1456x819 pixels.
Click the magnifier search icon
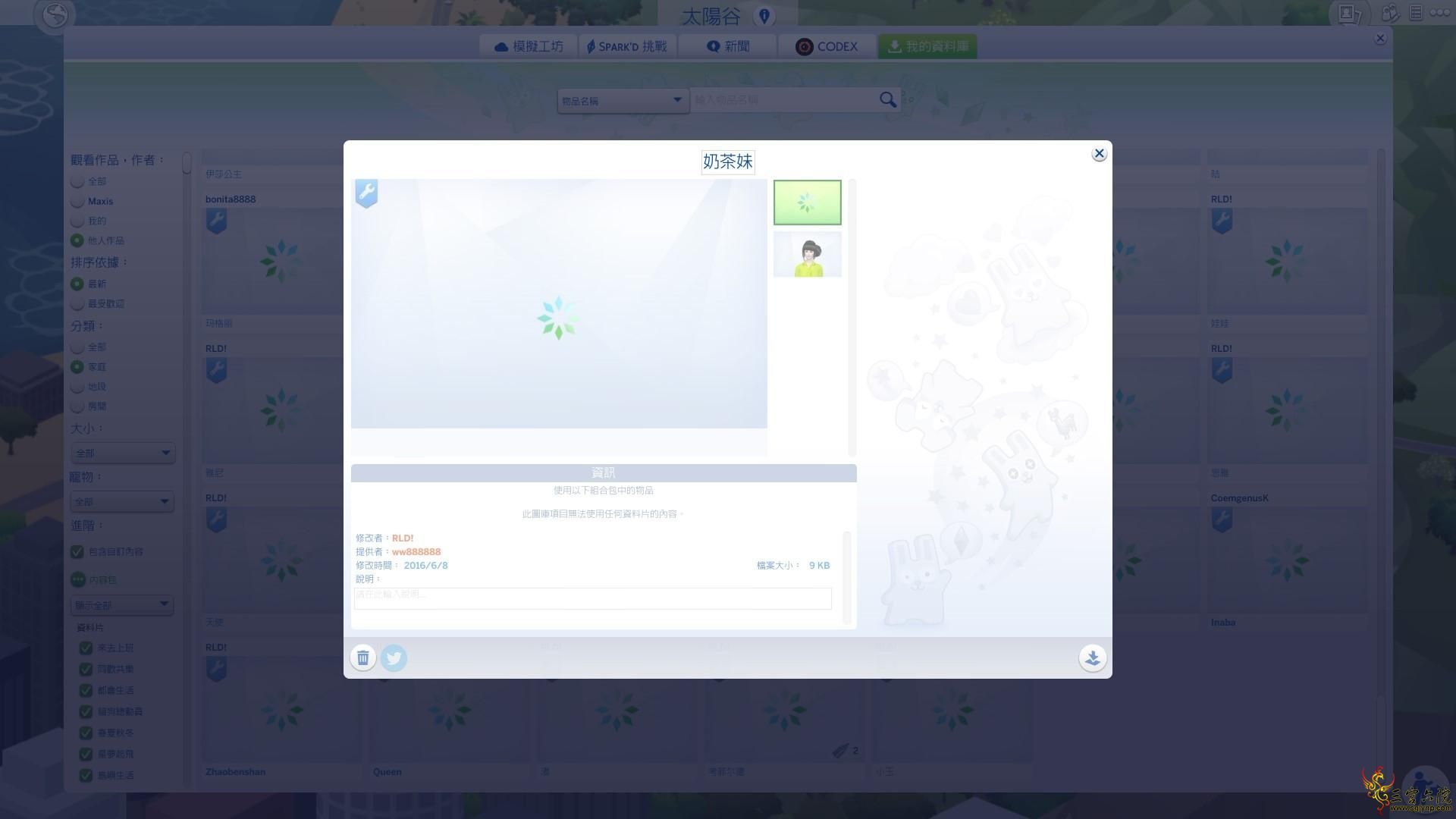887,100
